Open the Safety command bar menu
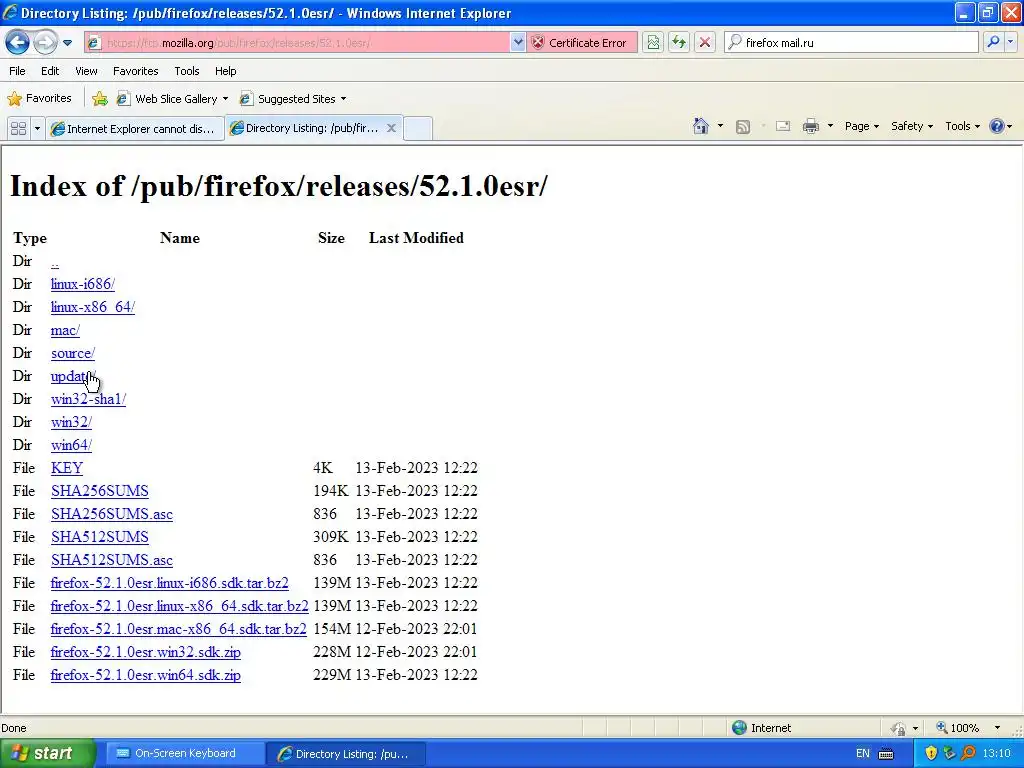The width and height of the screenshot is (1024, 768). pos(912,126)
